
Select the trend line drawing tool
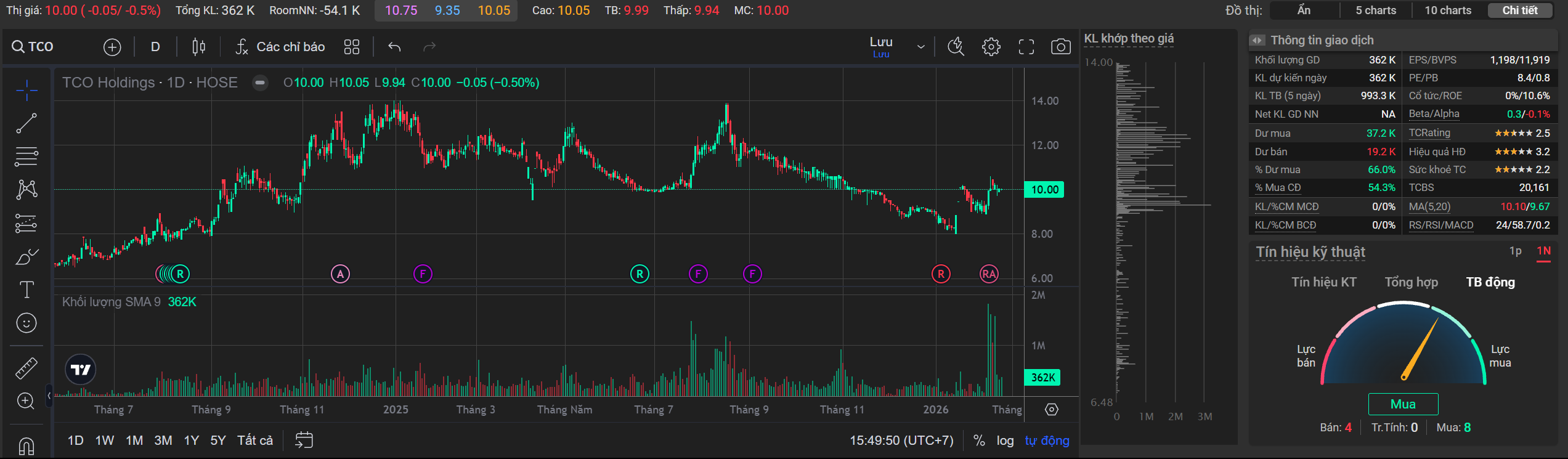[26, 123]
